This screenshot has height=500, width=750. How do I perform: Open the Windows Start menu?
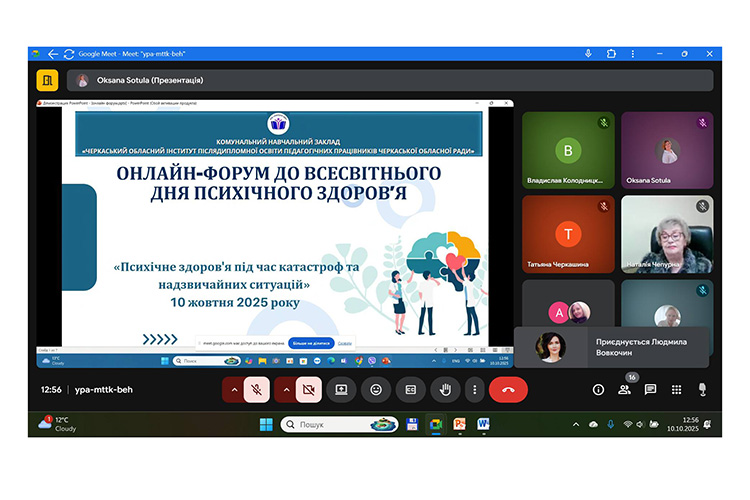[x=266, y=424]
